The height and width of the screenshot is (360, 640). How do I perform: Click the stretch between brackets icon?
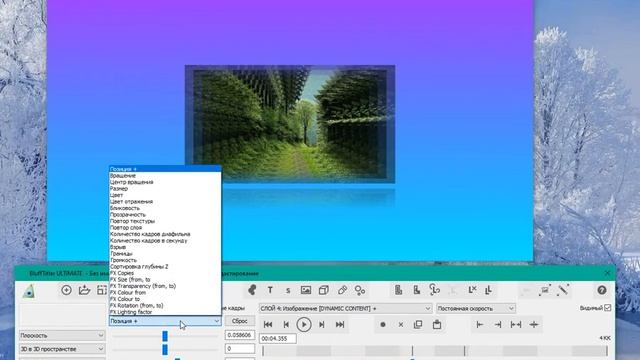(x=516, y=324)
